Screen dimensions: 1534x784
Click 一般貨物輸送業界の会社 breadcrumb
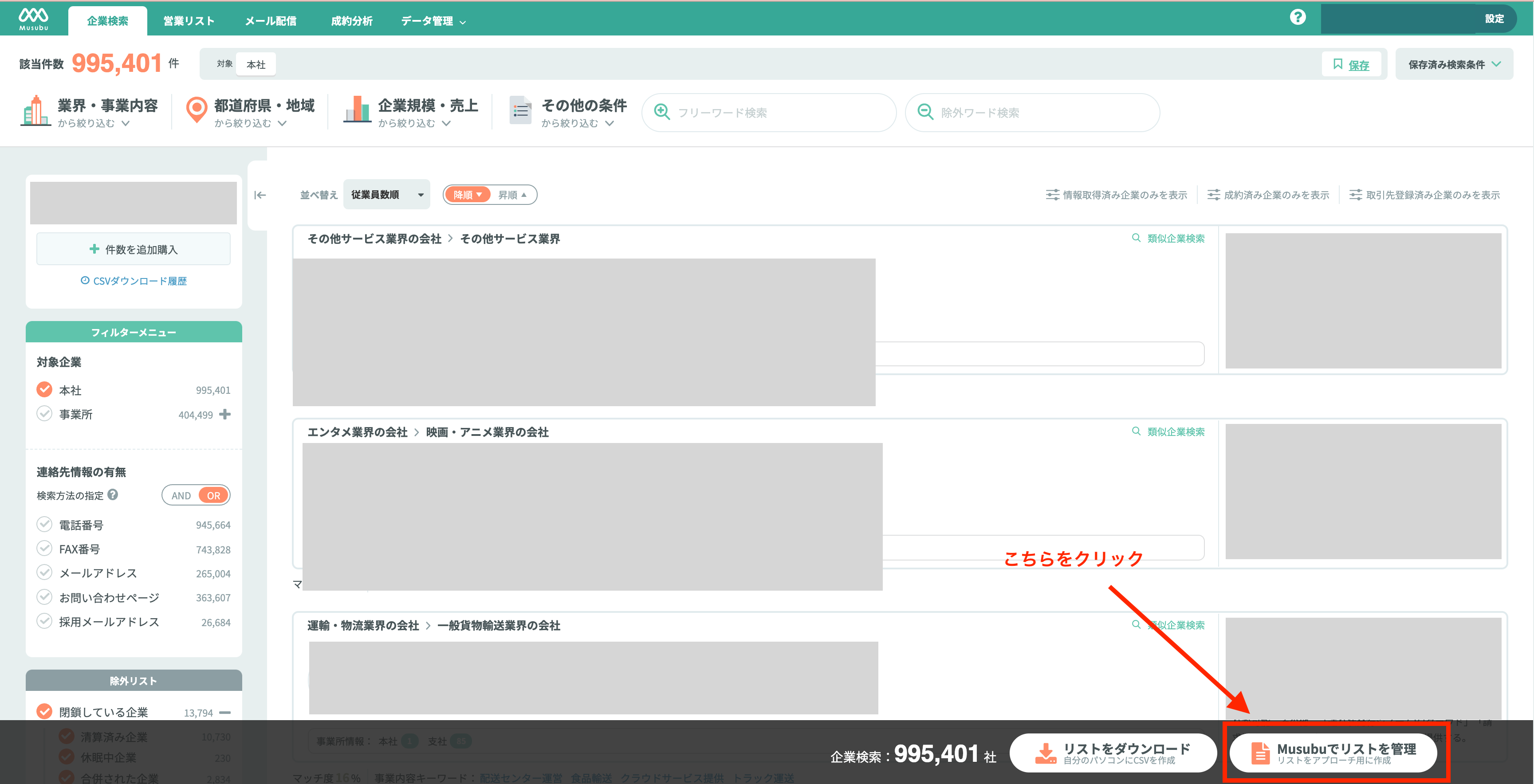click(499, 626)
